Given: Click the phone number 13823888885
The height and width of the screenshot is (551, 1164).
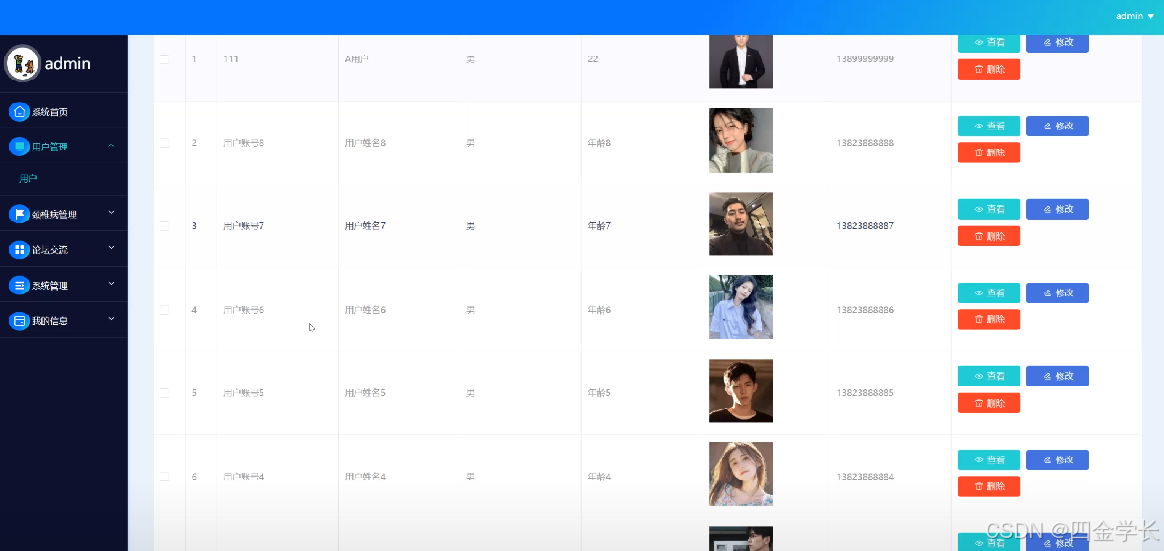Looking at the screenshot, I should pos(866,393).
